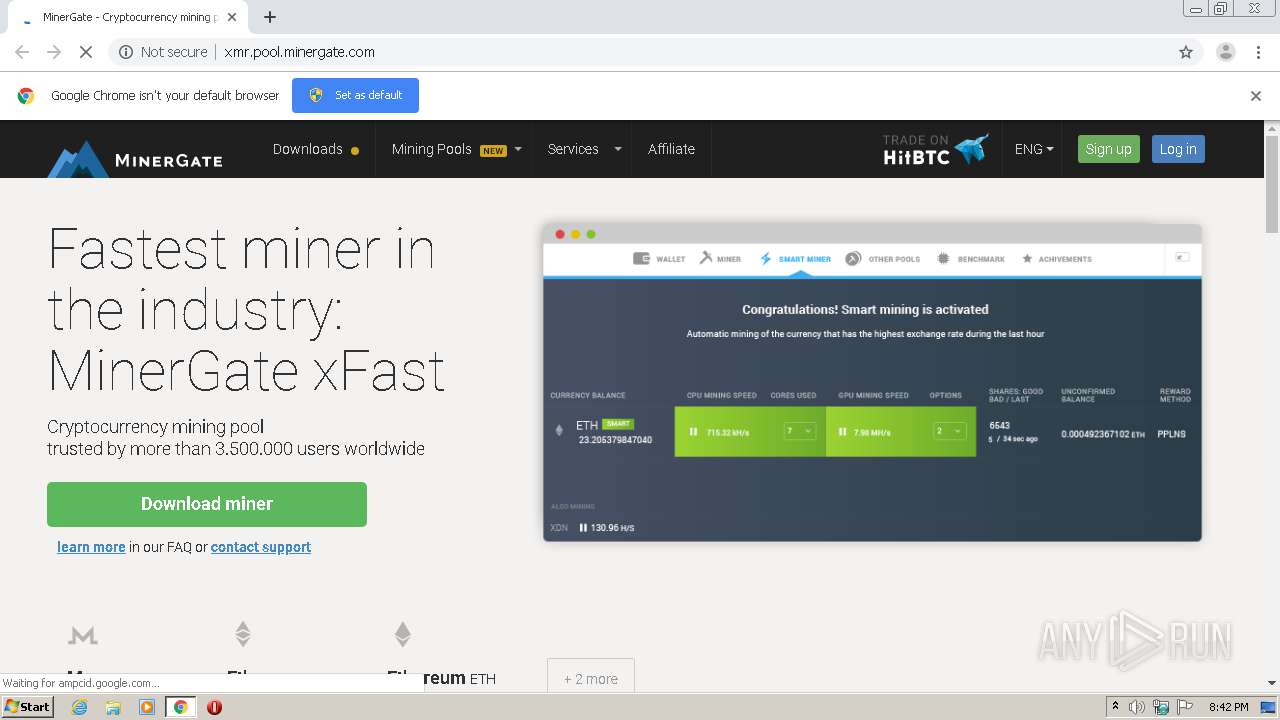Show hidden system tray icons

coord(1115,707)
